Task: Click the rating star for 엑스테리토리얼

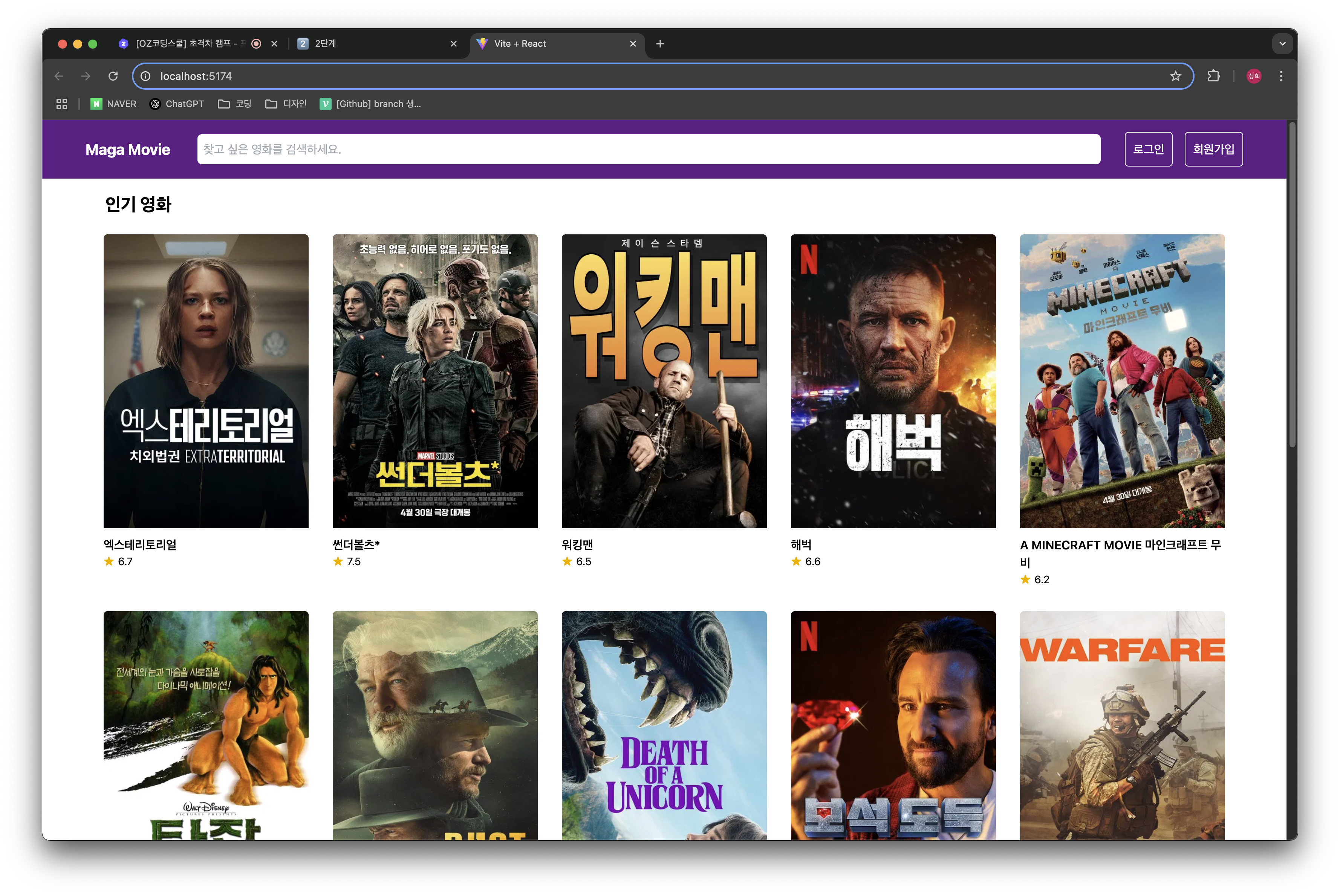Action: click(x=109, y=561)
